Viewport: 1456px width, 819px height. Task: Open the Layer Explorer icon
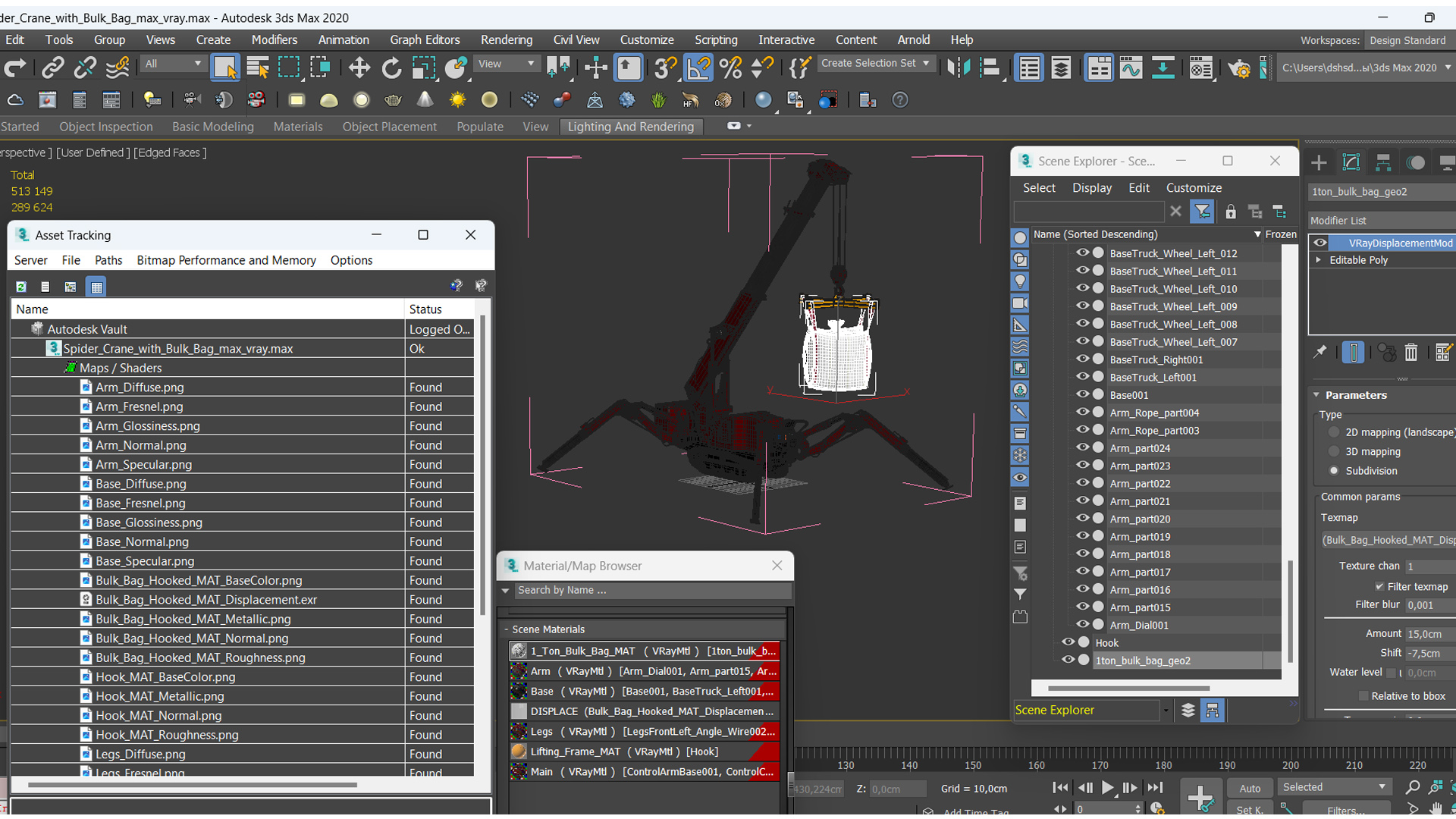(1061, 68)
